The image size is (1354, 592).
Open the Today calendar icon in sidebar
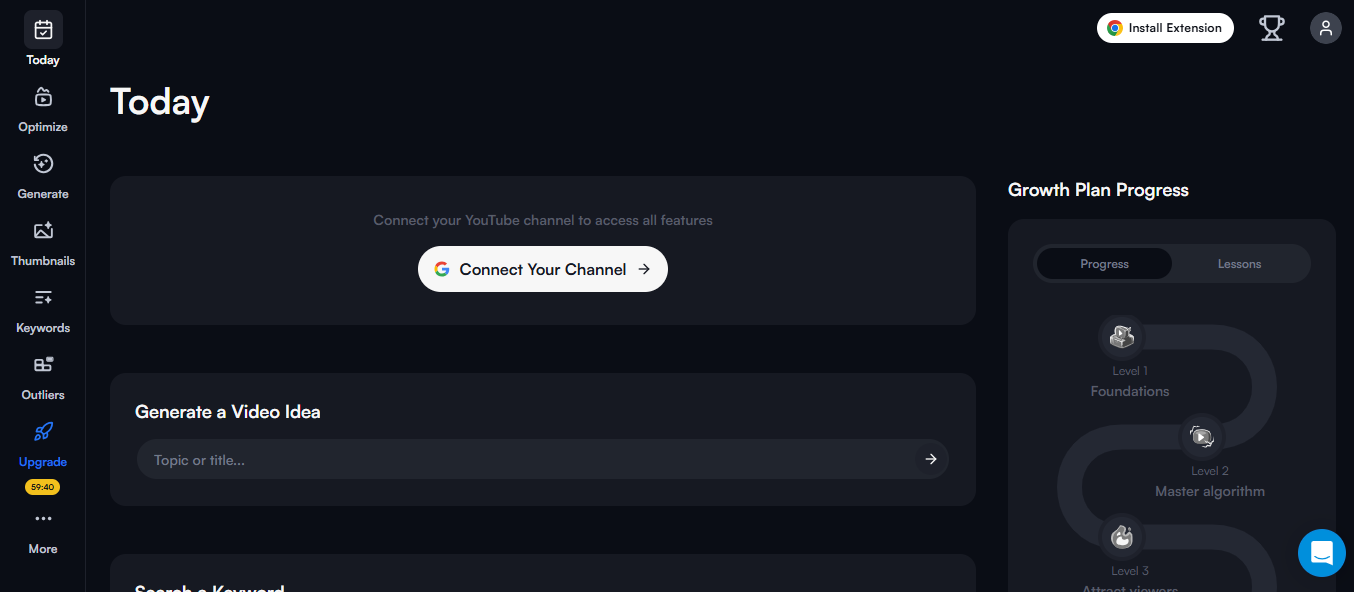click(43, 30)
